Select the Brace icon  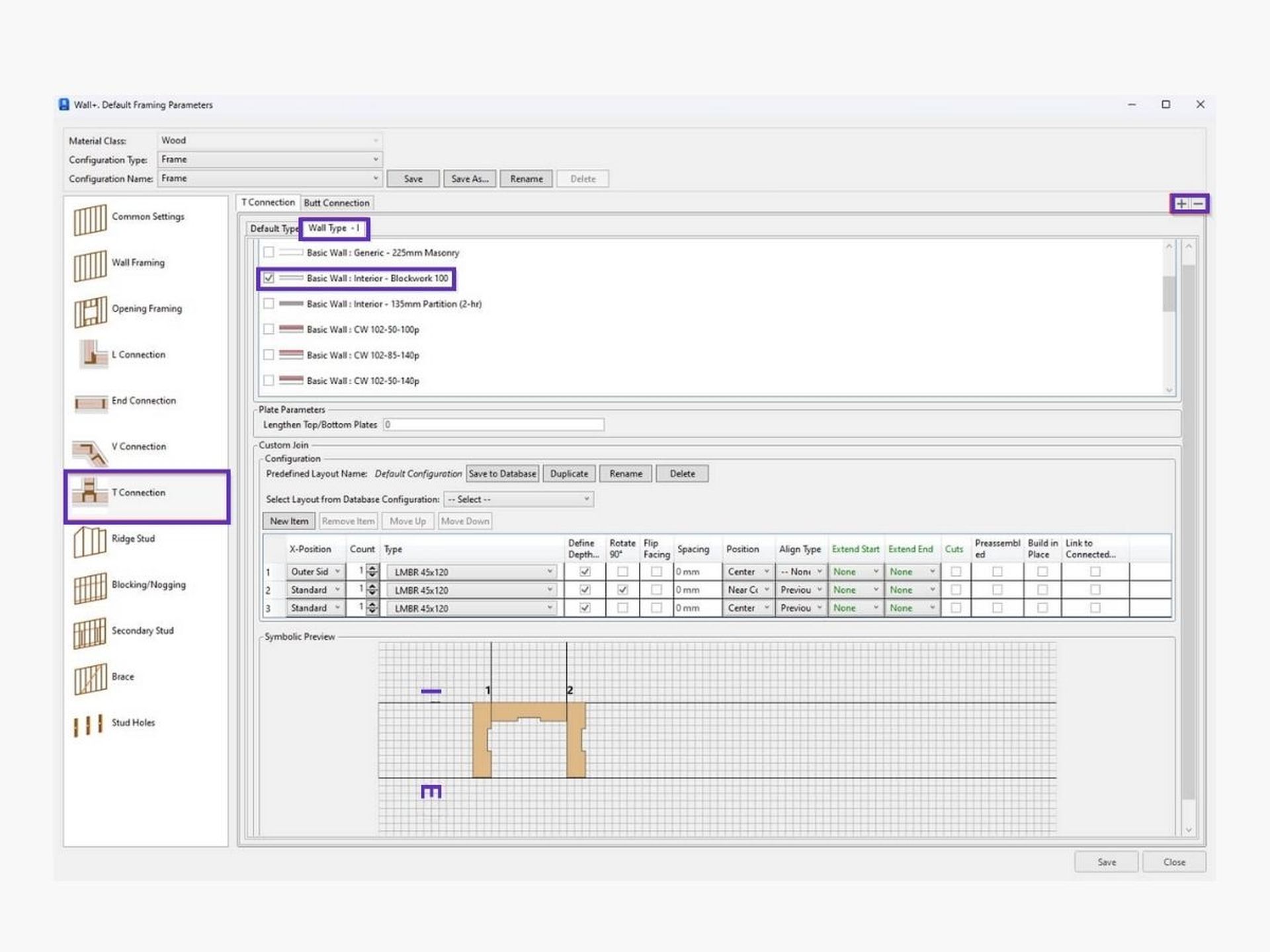point(90,680)
